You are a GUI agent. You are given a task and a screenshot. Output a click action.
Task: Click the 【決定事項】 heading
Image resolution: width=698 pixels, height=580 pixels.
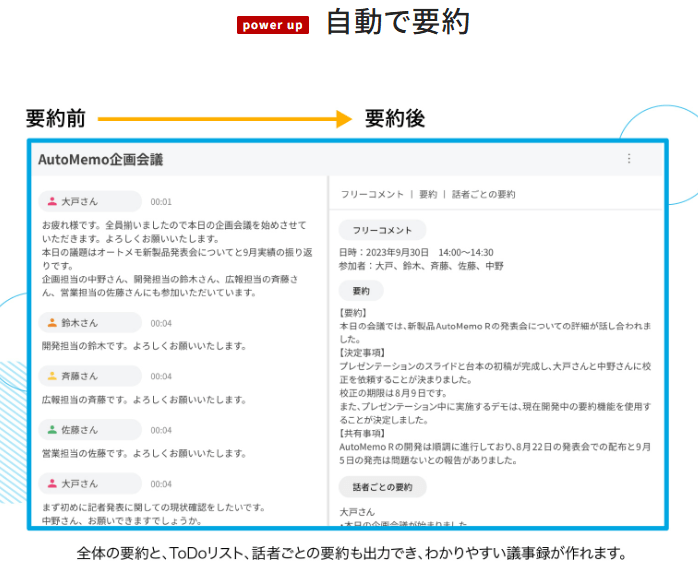pyautogui.click(x=362, y=353)
